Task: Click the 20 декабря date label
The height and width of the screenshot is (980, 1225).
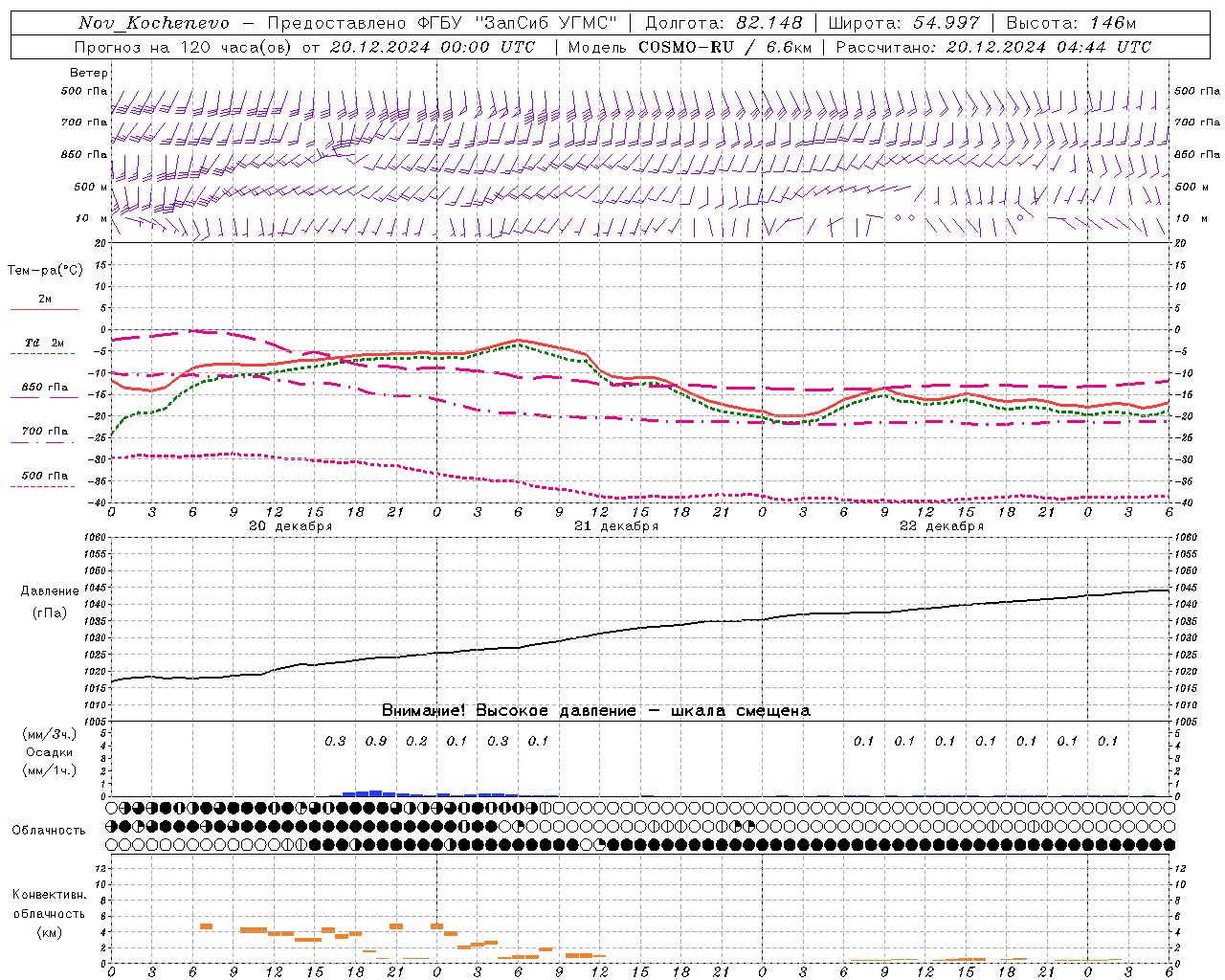Action: 291,526
